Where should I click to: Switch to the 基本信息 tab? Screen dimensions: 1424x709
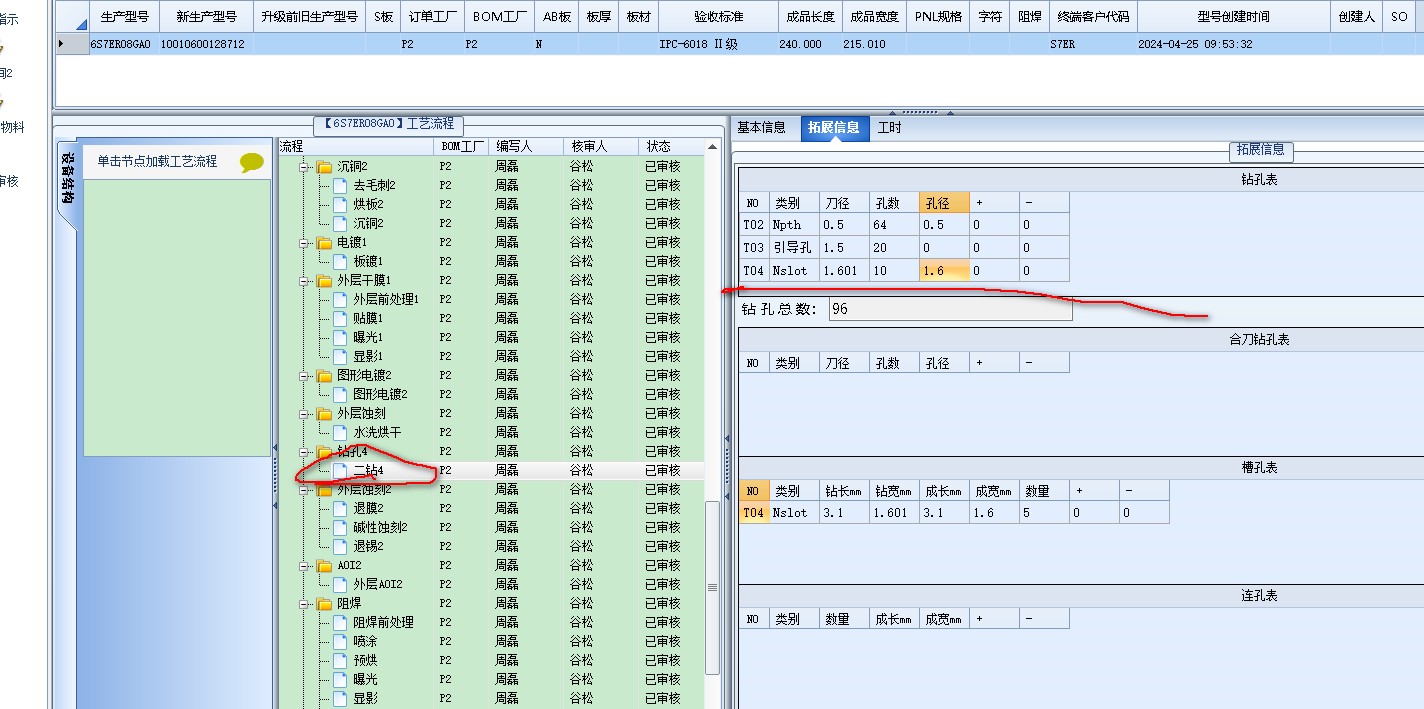(x=761, y=128)
